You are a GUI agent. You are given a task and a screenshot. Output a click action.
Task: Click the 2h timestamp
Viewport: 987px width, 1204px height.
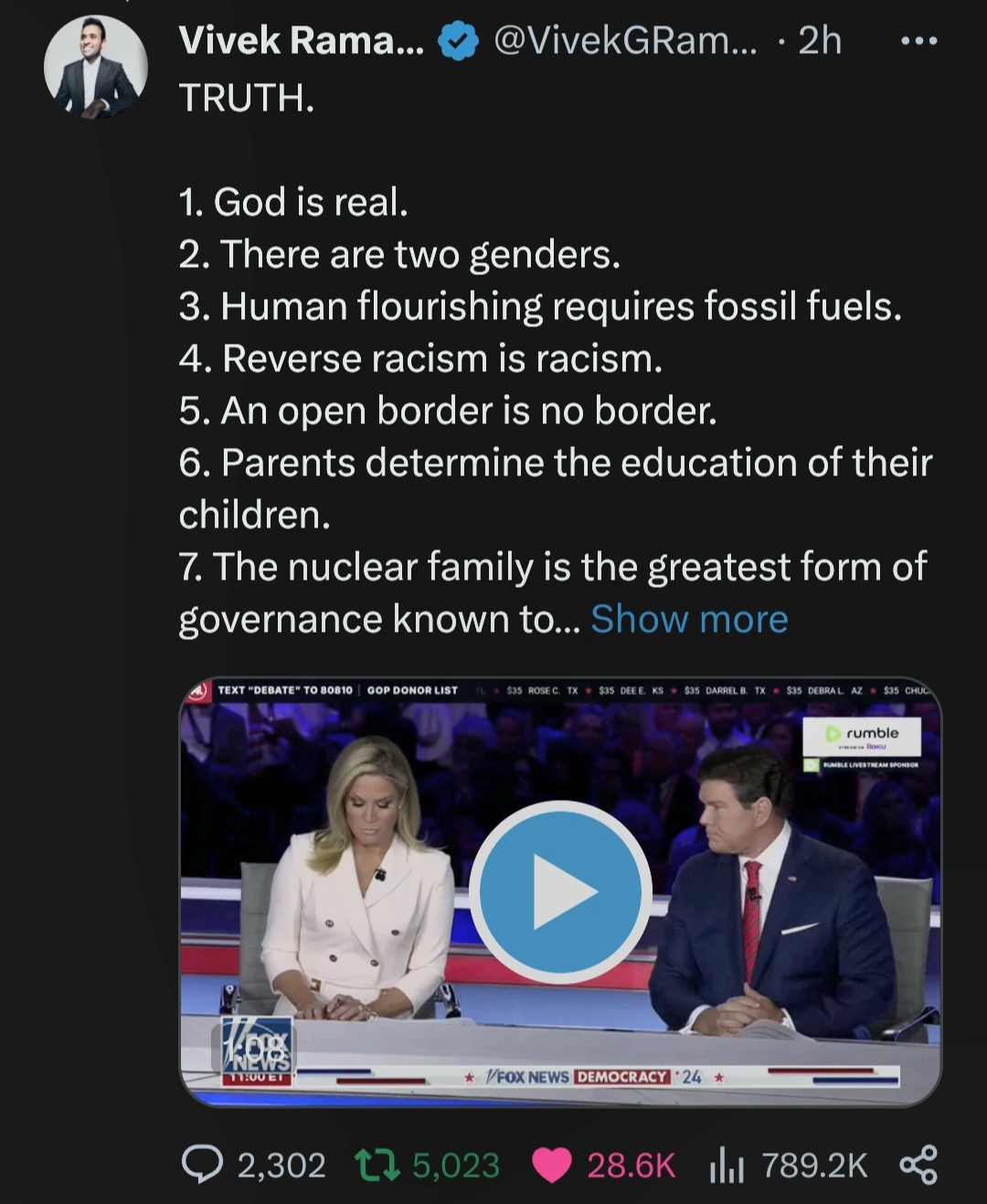point(820,41)
